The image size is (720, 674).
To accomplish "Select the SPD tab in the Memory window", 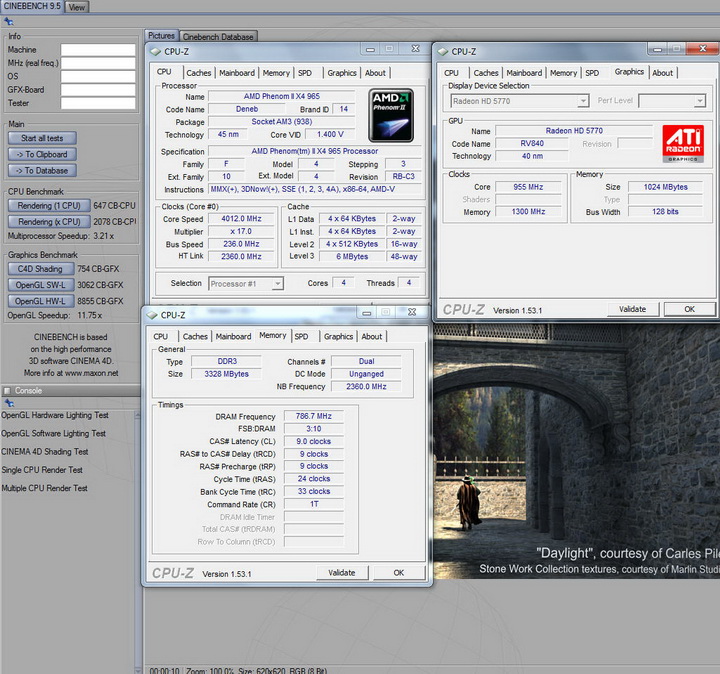I will click(302, 337).
